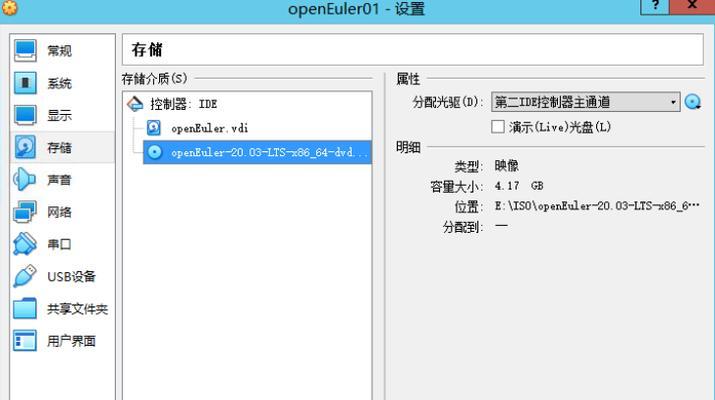This screenshot has width=715, height=400.
Task: Open the 声音 audio speaker icon
Action: tap(25, 180)
